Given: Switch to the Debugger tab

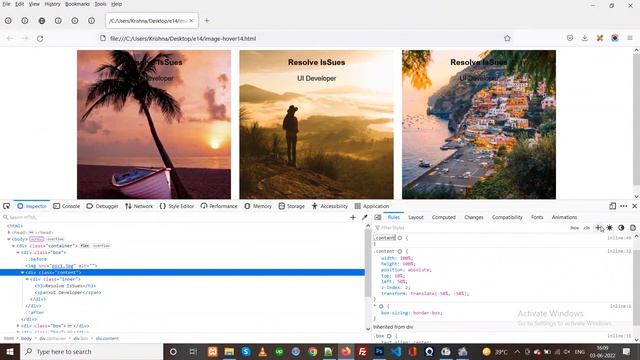Looking at the screenshot, I should pos(102,206).
